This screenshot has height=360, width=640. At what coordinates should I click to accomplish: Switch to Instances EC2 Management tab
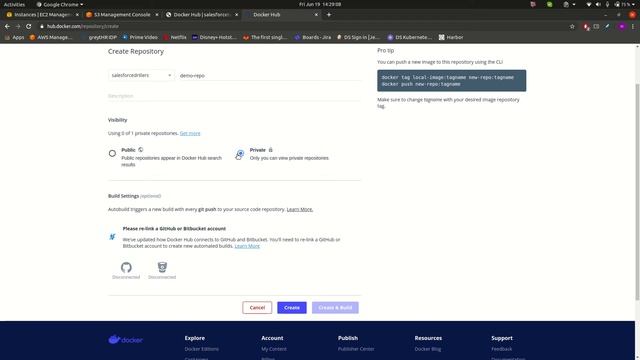click(42, 15)
